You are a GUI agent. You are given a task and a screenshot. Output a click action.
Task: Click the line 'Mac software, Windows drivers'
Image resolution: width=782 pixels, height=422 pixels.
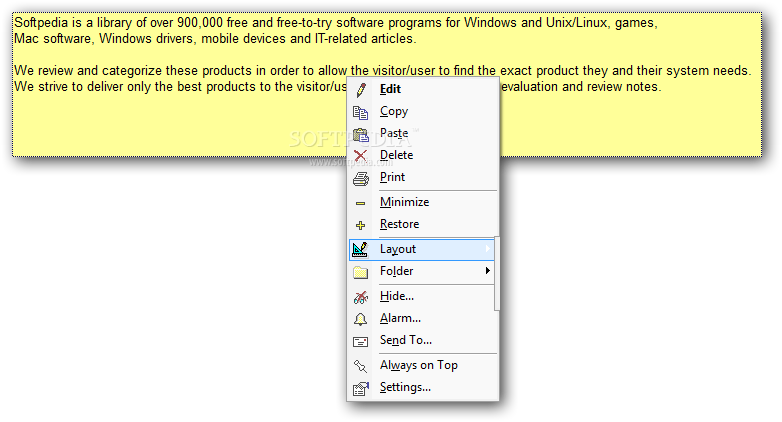215,39
